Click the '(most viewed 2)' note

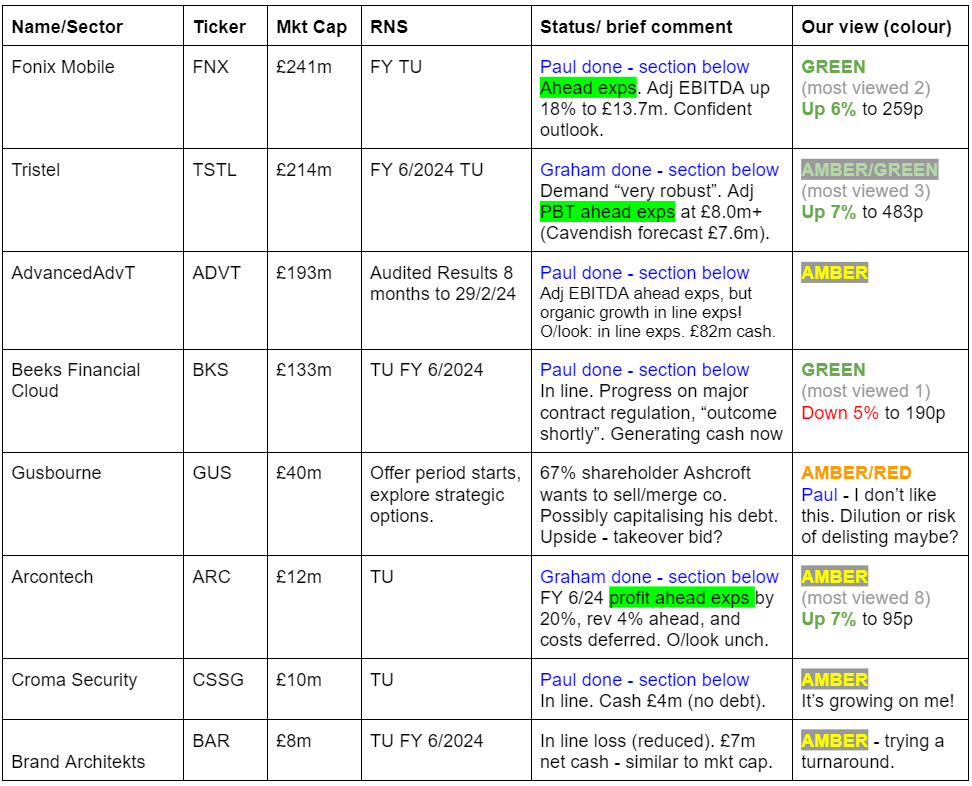(x=865, y=88)
